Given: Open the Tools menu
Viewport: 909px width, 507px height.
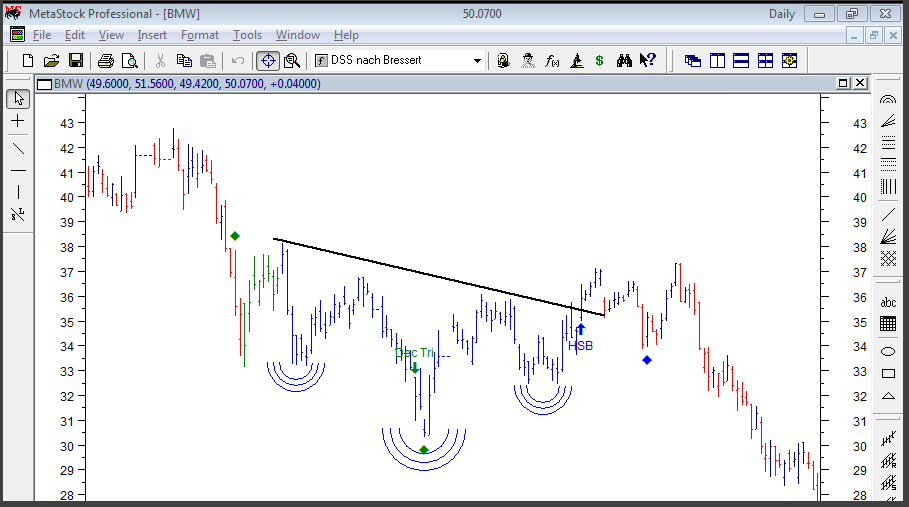Looking at the screenshot, I should click(x=248, y=35).
